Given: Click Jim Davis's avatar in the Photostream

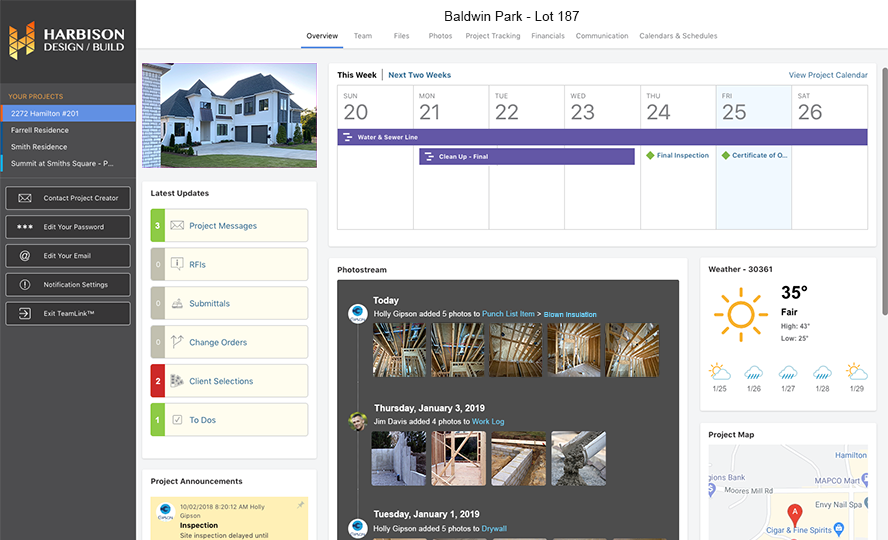Looking at the screenshot, I should pos(357,421).
